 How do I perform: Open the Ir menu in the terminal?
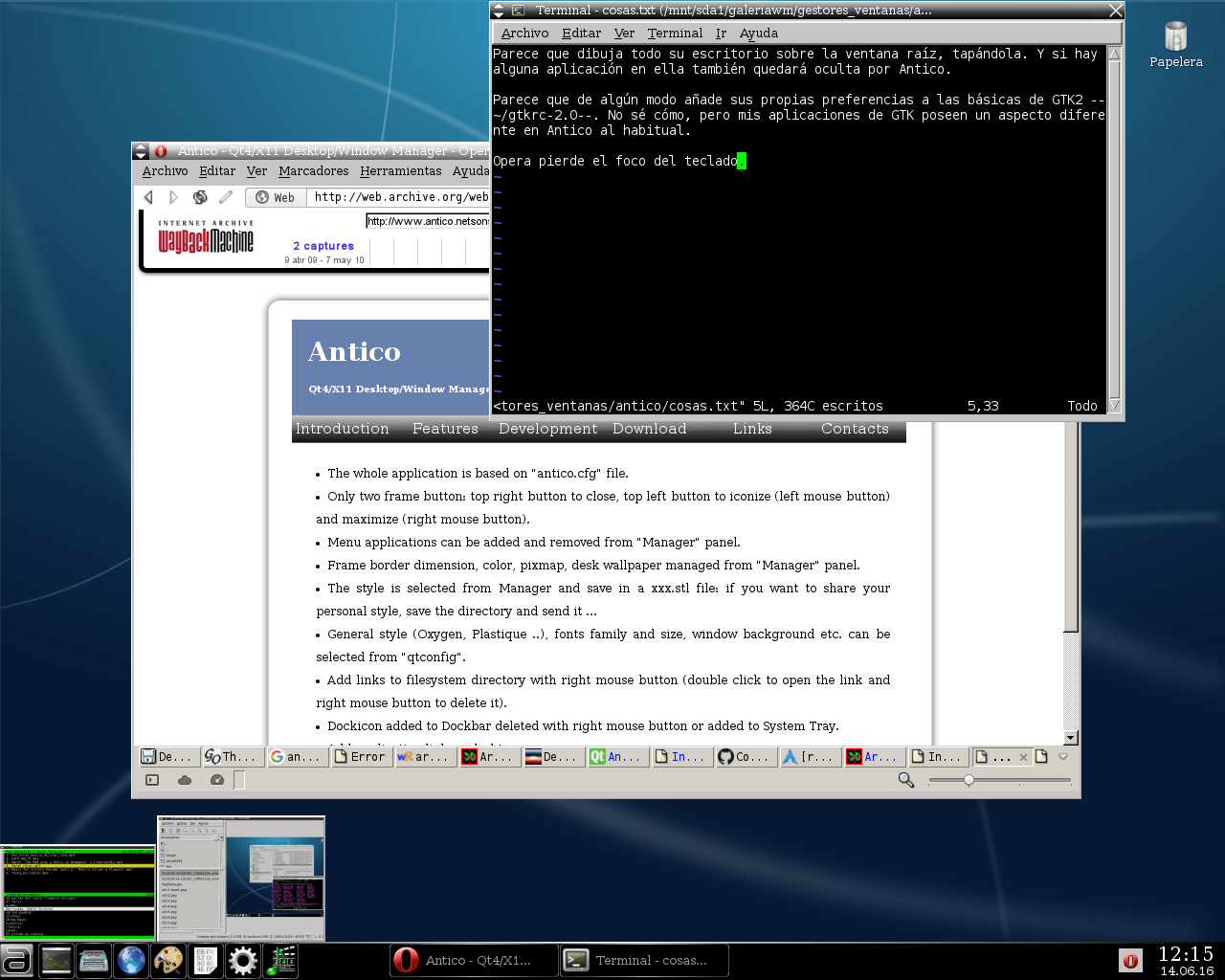point(721,33)
